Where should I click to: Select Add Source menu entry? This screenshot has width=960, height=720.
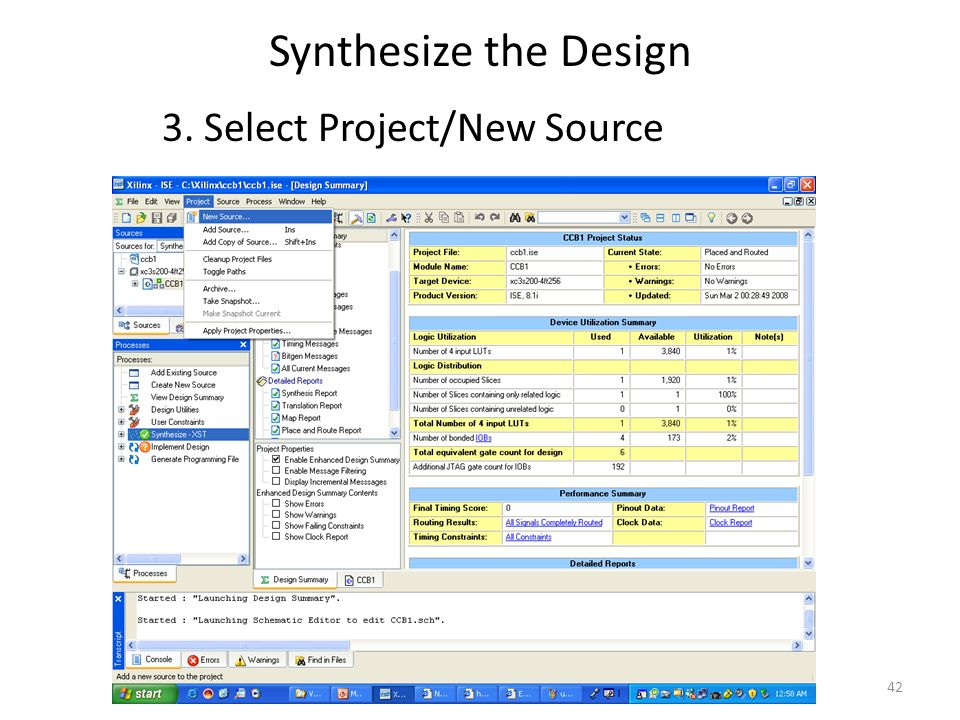(259, 230)
